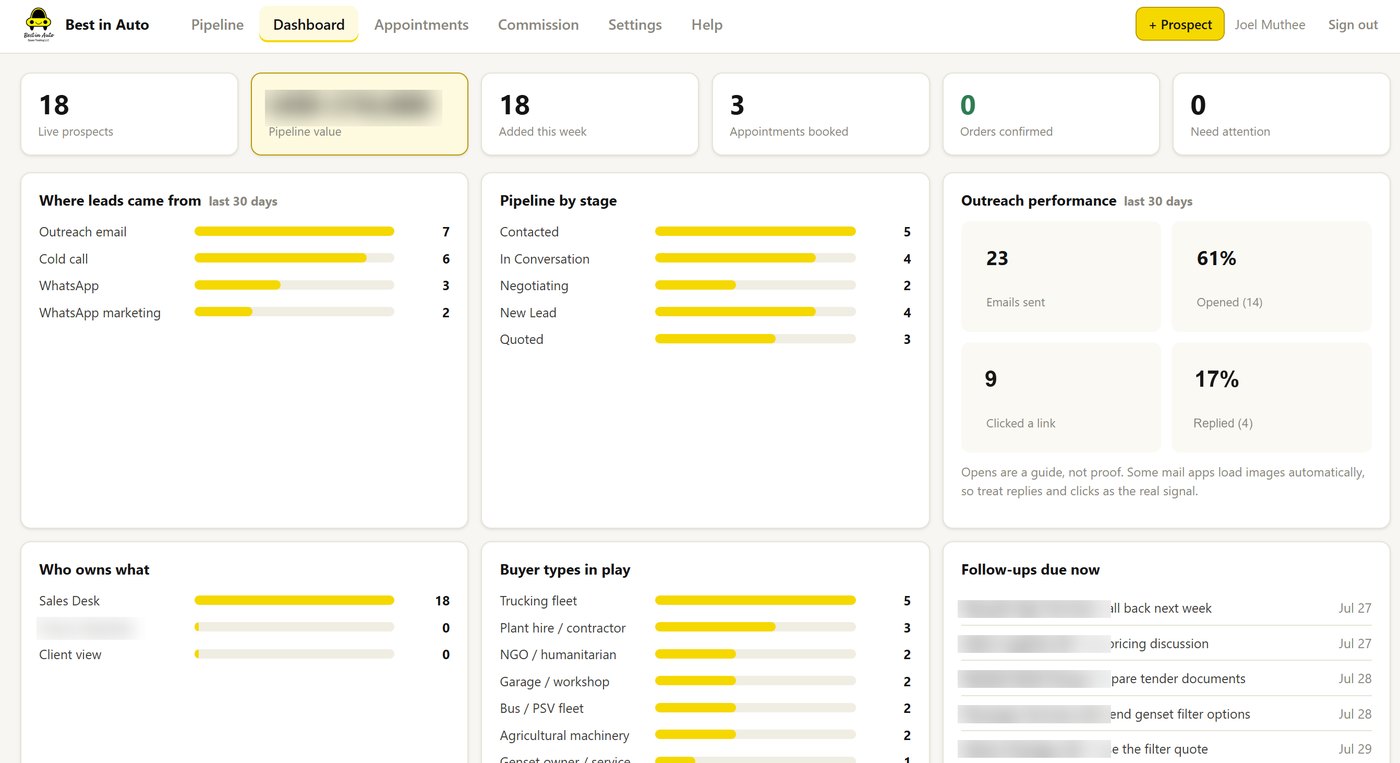The width and height of the screenshot is (1400, 763).
Task: Open the Pipeline value card
Action: (x=359, y=114)
